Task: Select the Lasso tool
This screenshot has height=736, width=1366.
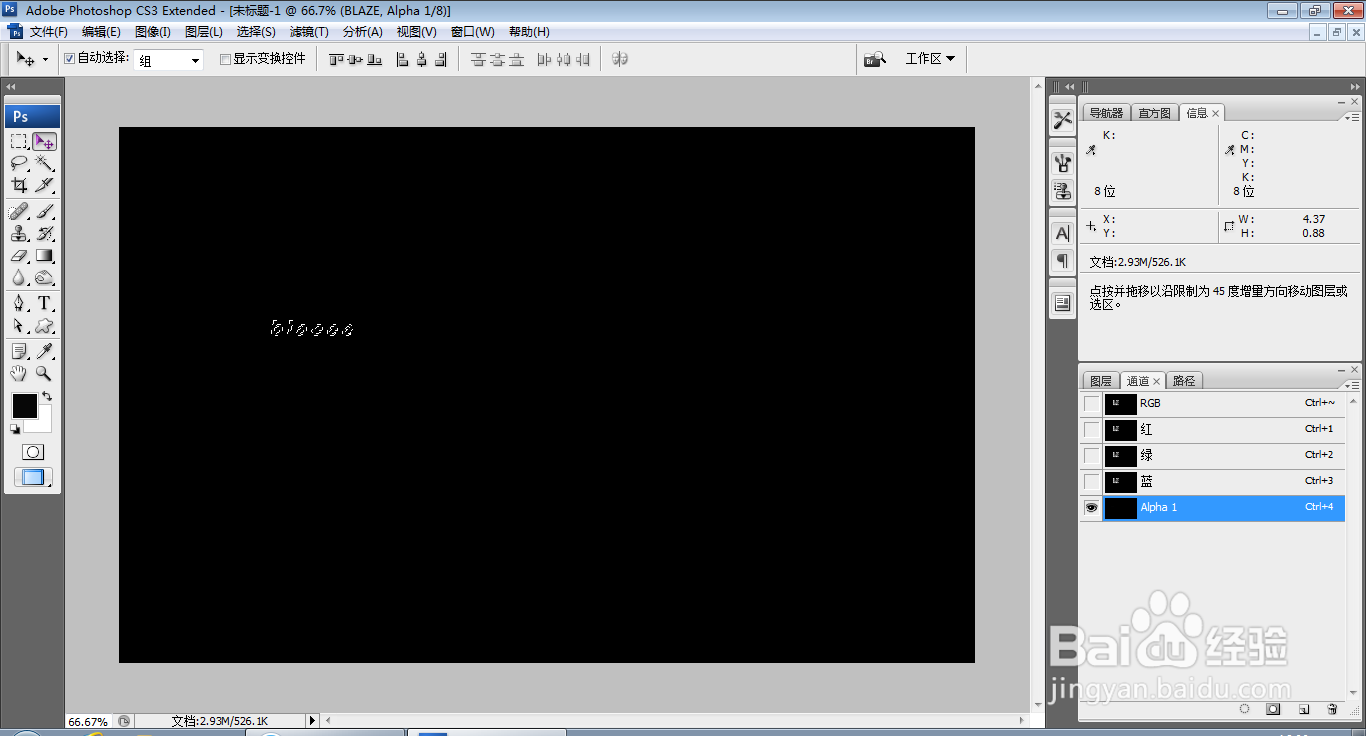Action: 19,163
